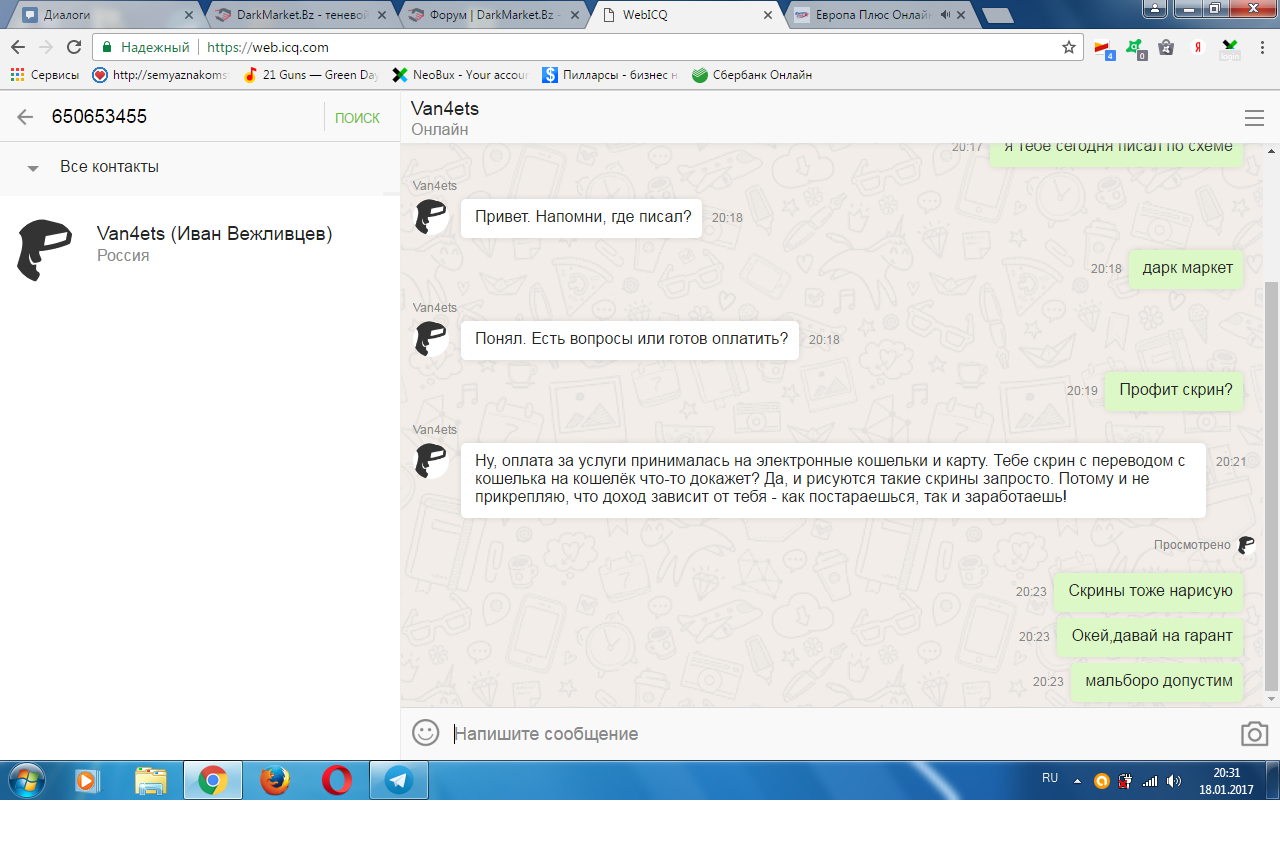Open the "21 Guns — Green Day" bookmark
Screen dimensions: 1280x850
(x=311, y=75)
